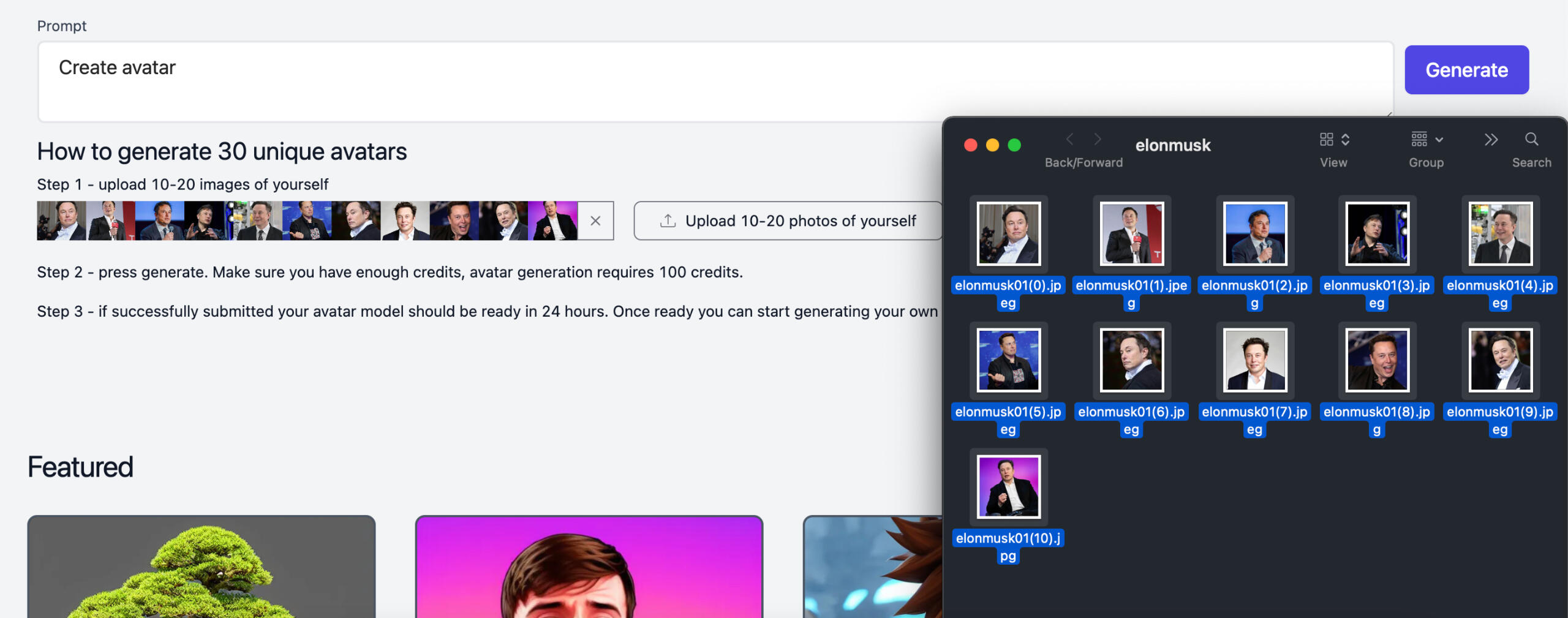Viewport: 1568px width, 618px height.
Task: Select the elonmusk01(10).jpg file with purple background
Action: (1008, 487)
